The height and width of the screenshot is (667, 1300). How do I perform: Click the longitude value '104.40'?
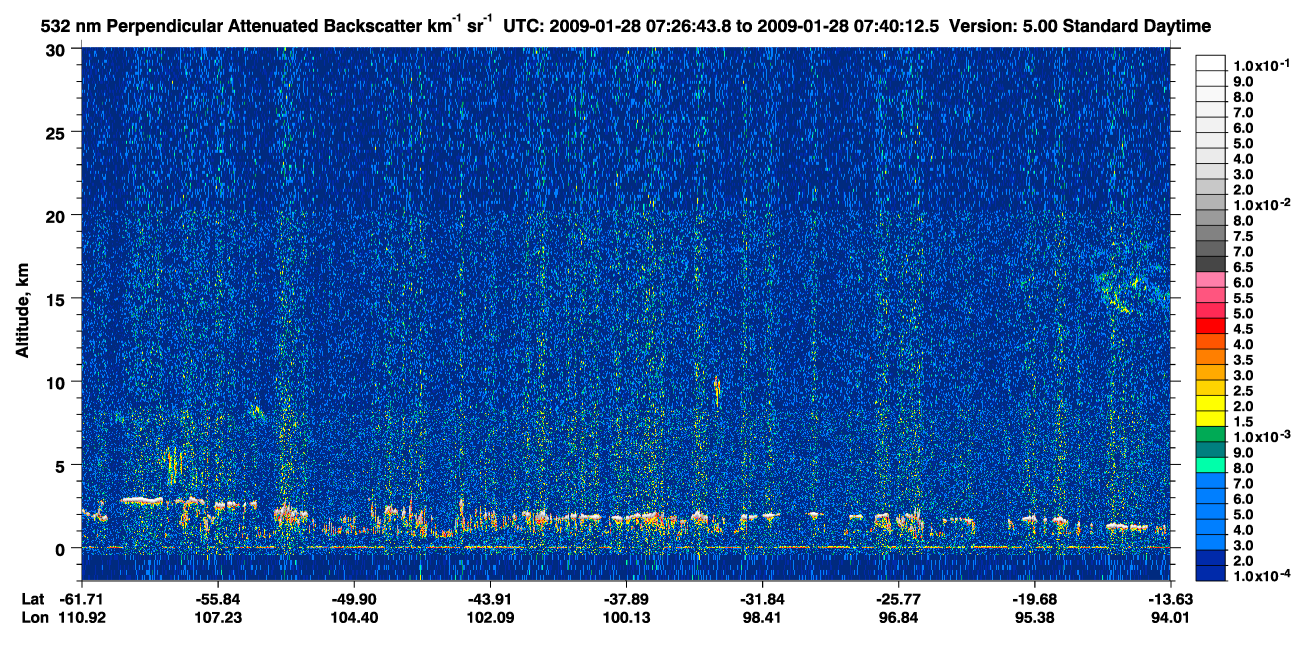(x=354, y=617)
